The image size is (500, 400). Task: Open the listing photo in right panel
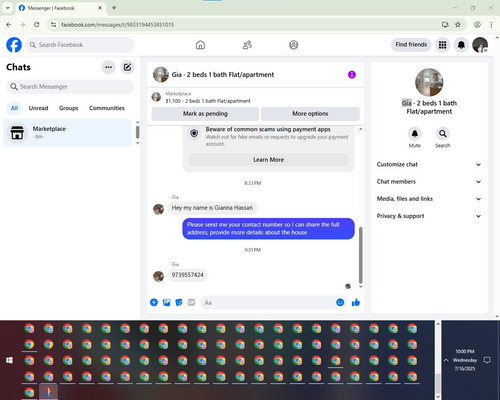click(429, 82)
